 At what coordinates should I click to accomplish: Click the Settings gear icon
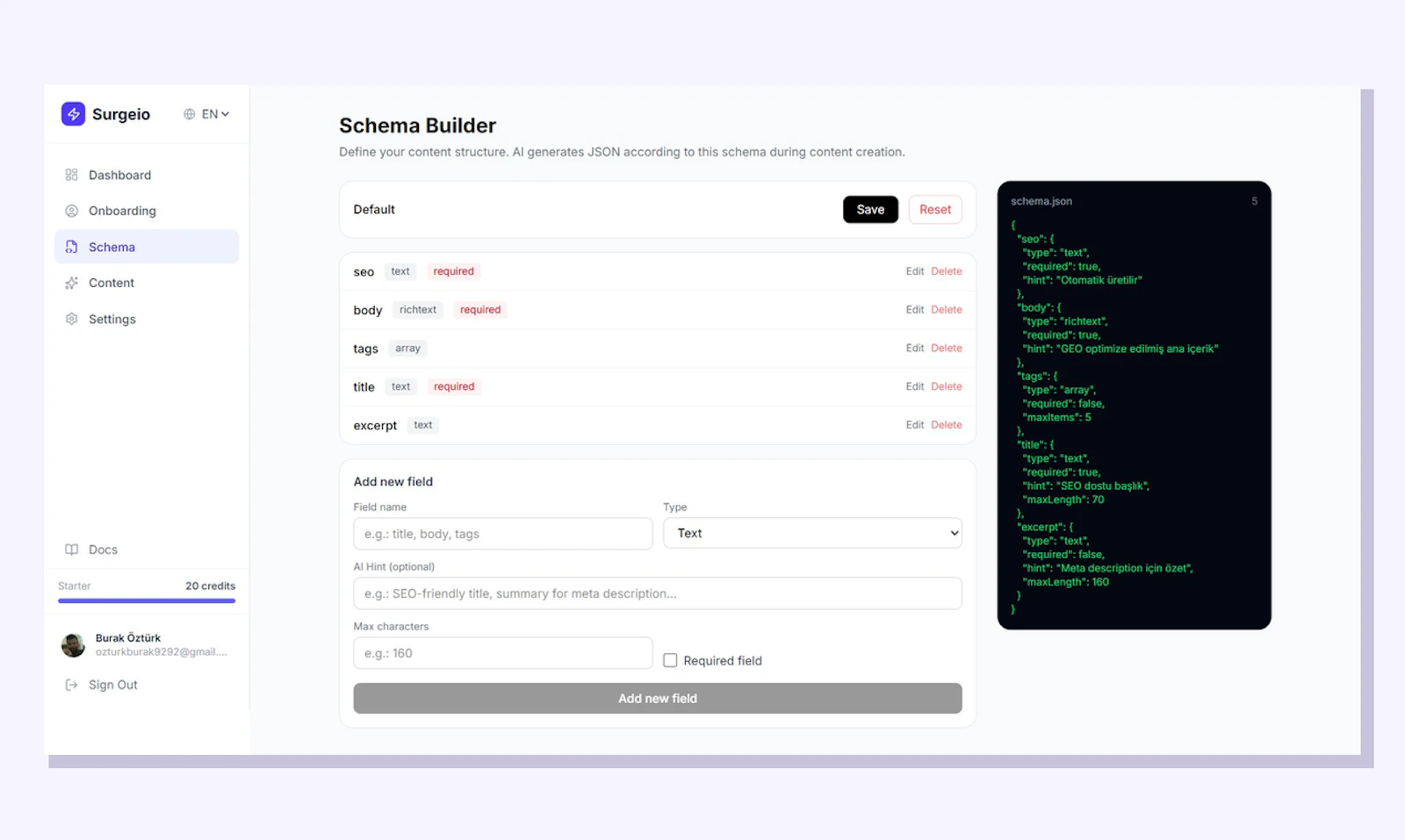[x=72, y=319]
